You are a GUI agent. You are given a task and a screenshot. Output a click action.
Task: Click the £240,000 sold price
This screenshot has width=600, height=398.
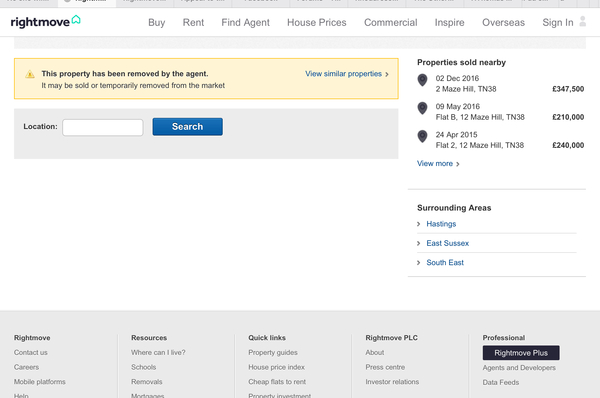[568, 145]
